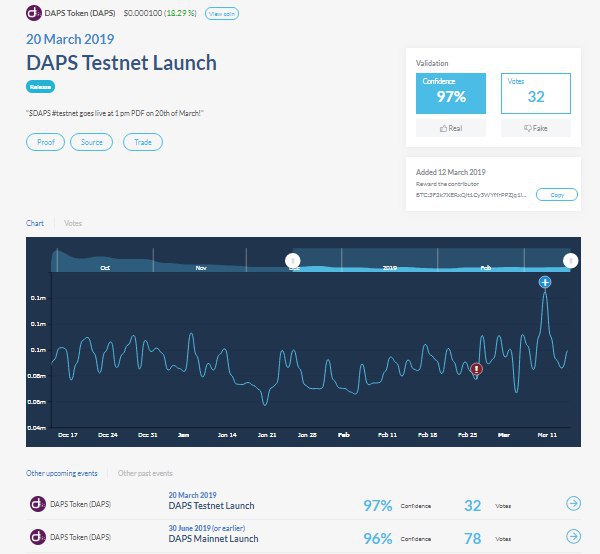This screenshot has height=554, width=600.
Task: Open the View coin button
Action: pos(222,13)
